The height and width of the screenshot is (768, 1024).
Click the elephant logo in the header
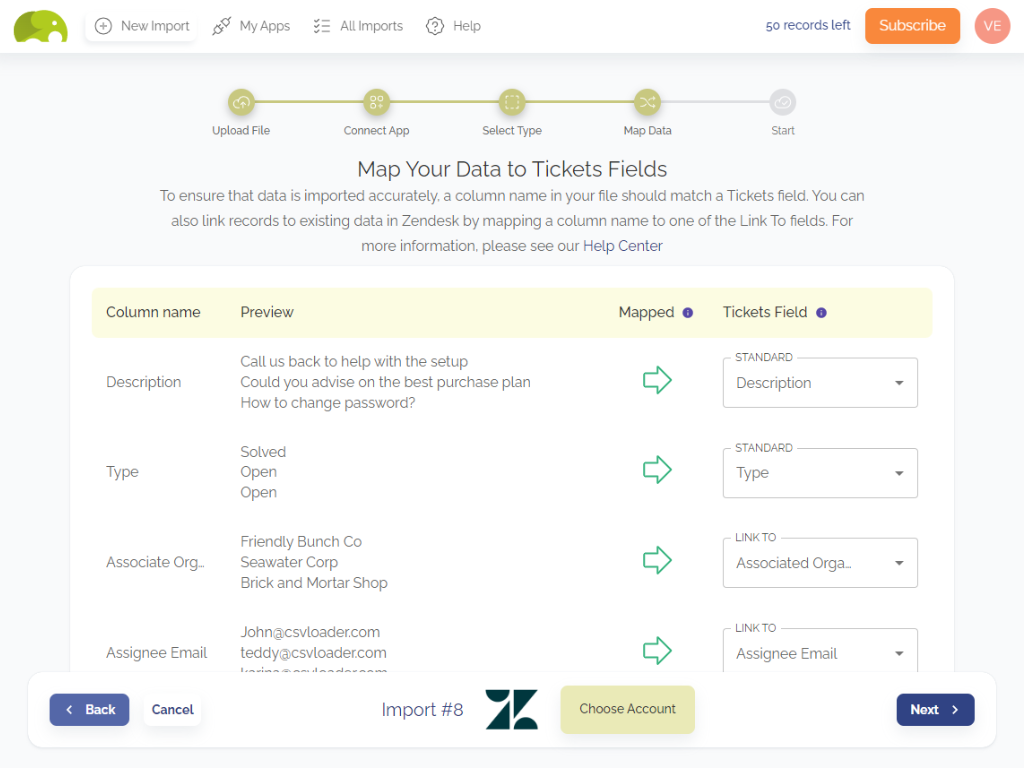[x=40, y=27]
